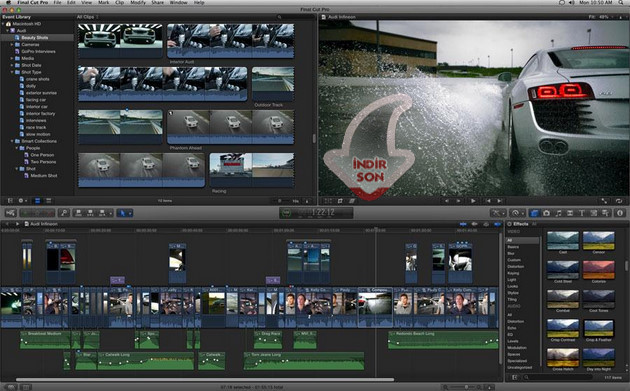Click the viewer Distort tool icon
Screen dimensions: 630x391
(x=352, y=201)
